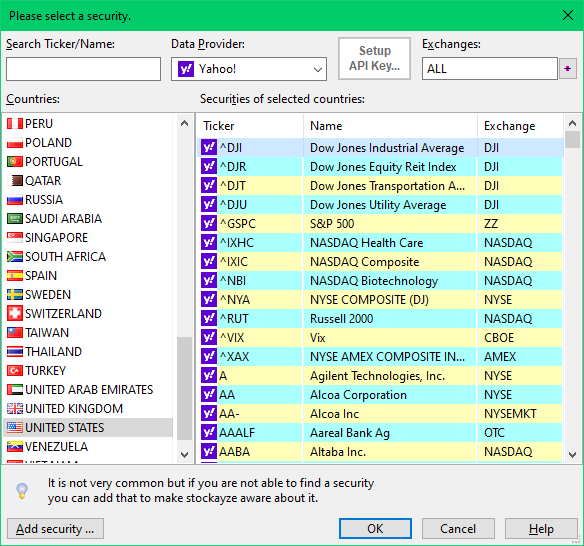The width and height of the screenshot is (584, 546).
Task: Select the ^XAX ticker row
Action: (x=380, y=357)
